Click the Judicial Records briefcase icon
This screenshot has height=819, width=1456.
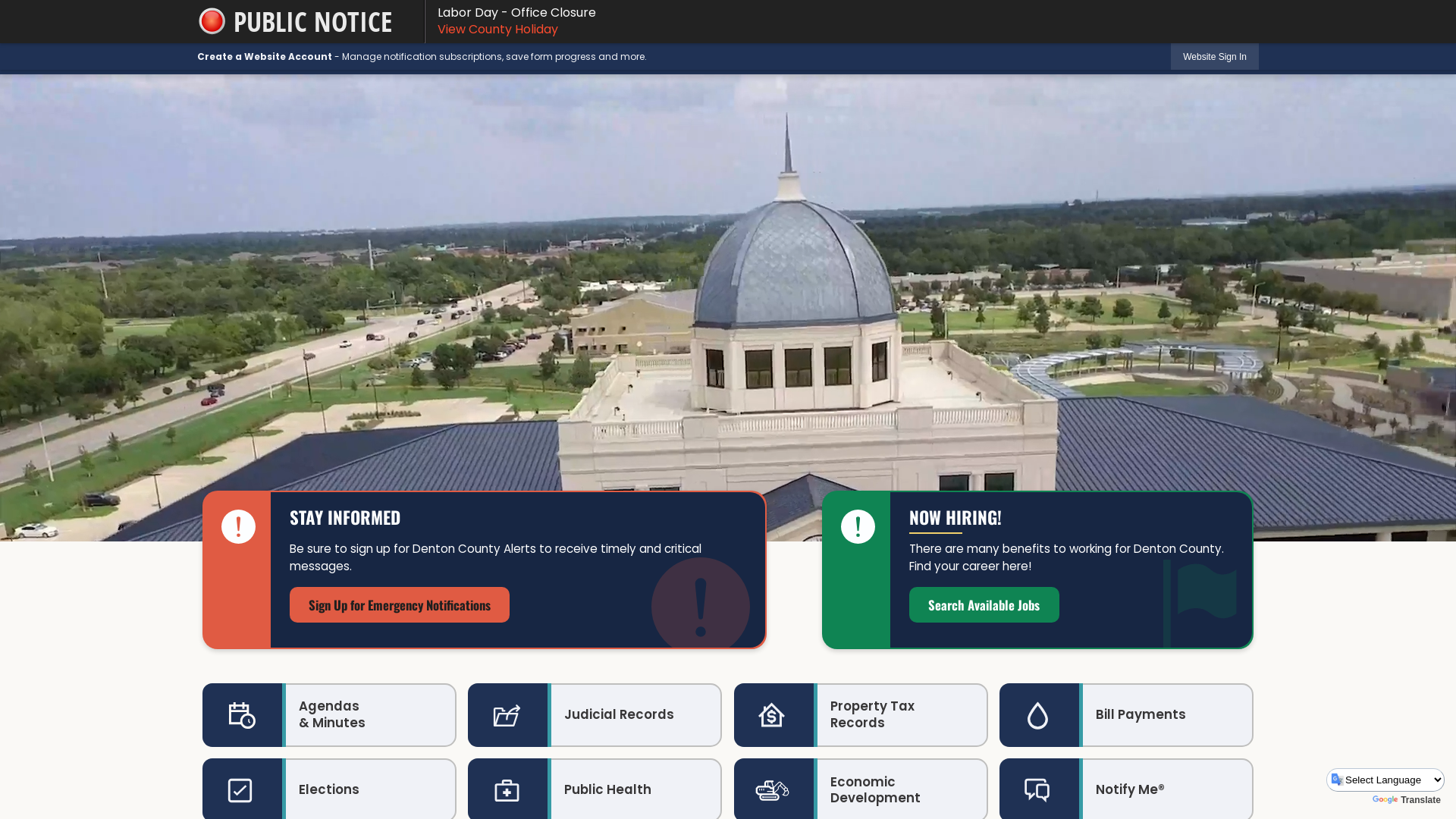(507, 714)
